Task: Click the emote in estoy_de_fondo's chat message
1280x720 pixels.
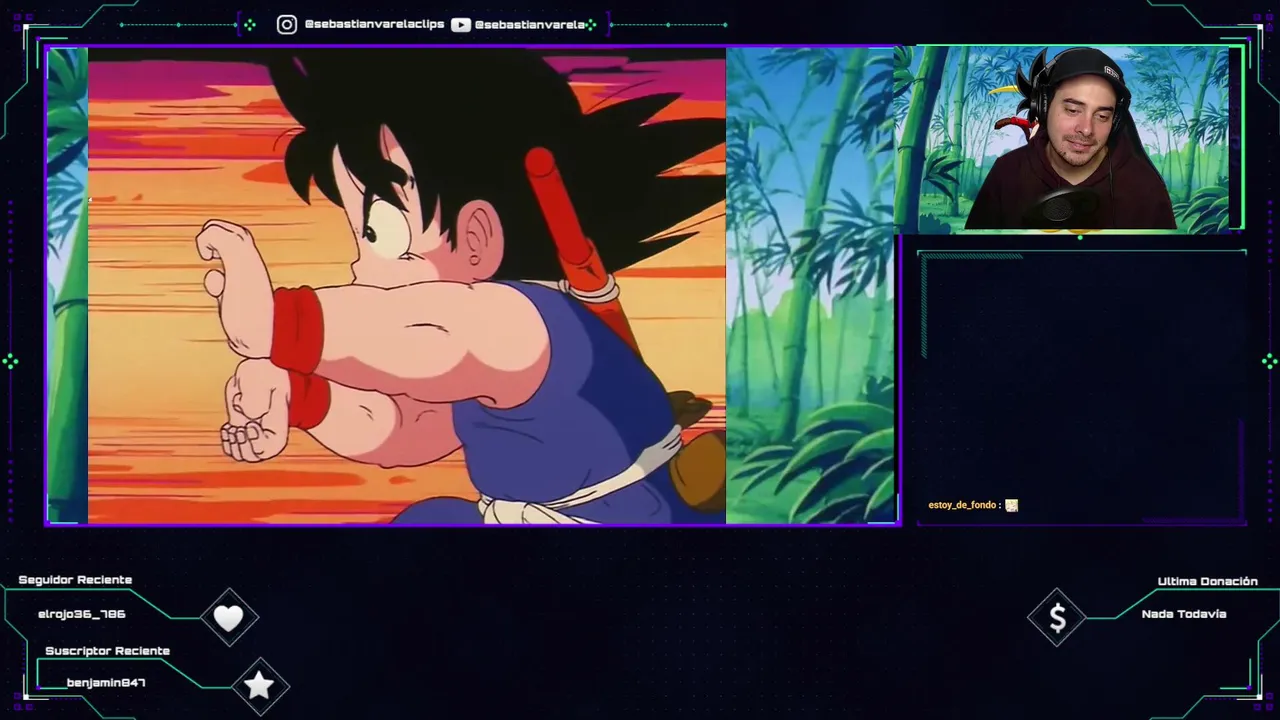Action: [x=1011, y=505]
